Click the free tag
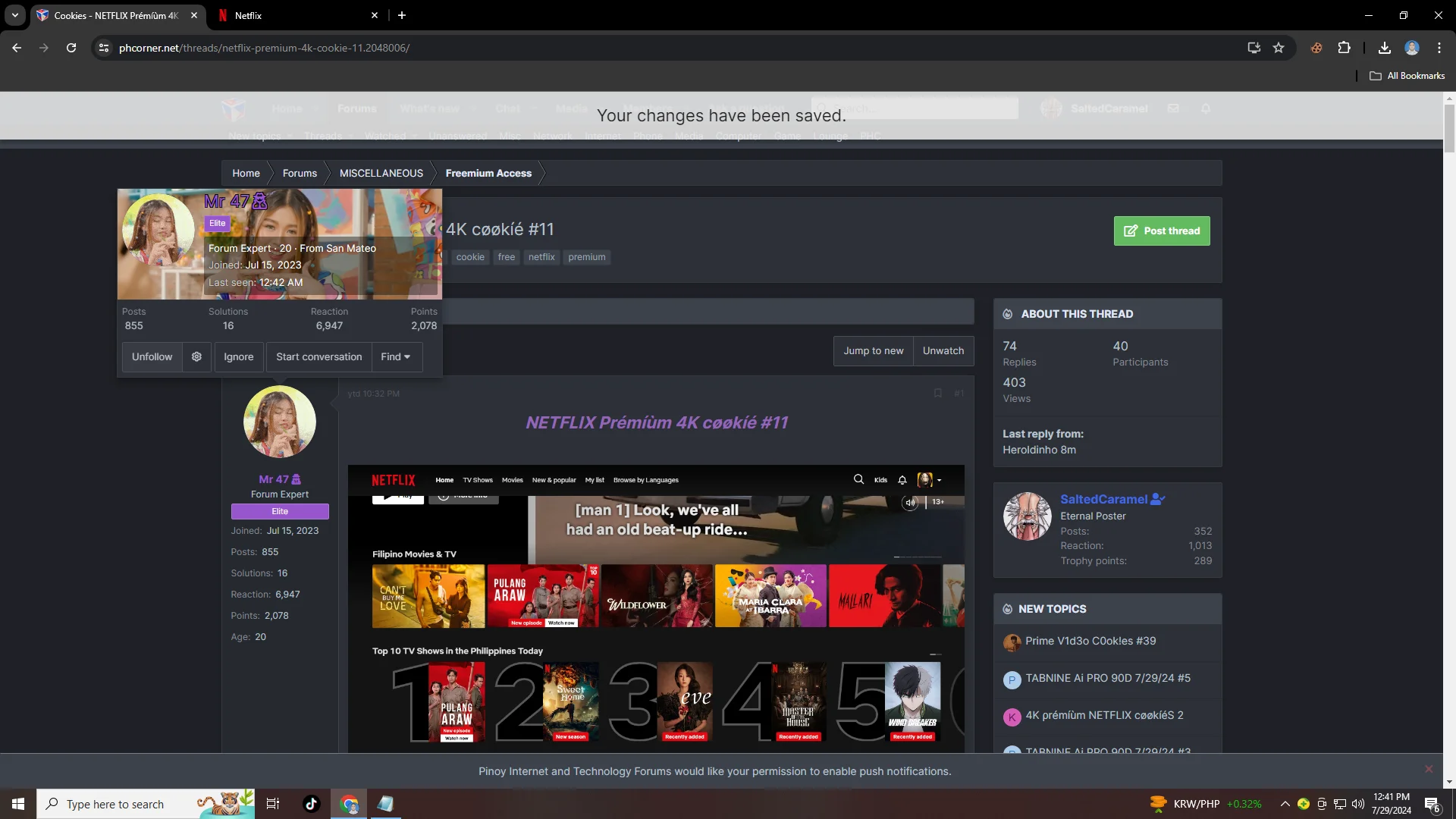The image size is (1456, 819). tap(507, 257)
